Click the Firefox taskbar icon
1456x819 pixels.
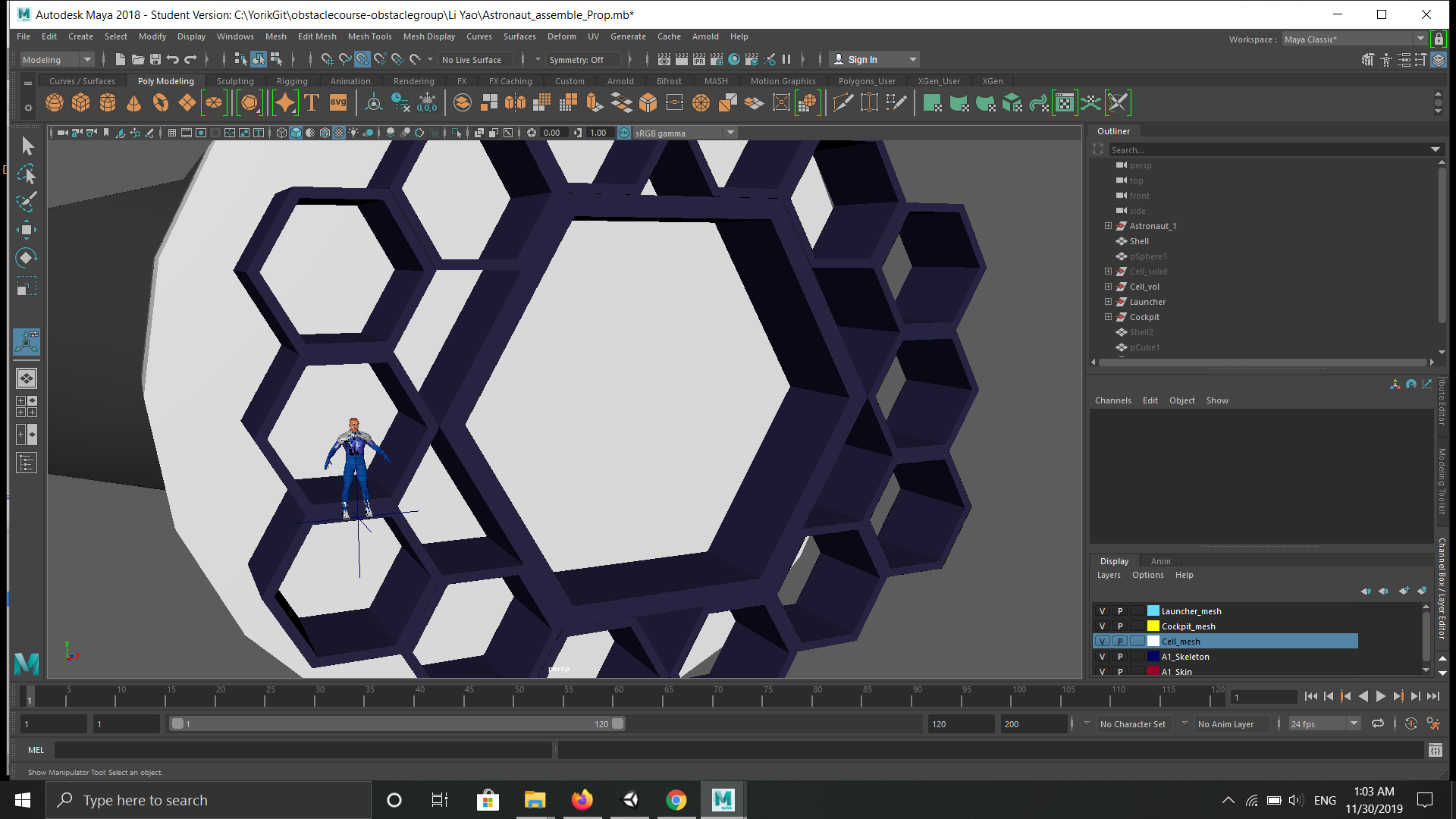coord(582,800)
